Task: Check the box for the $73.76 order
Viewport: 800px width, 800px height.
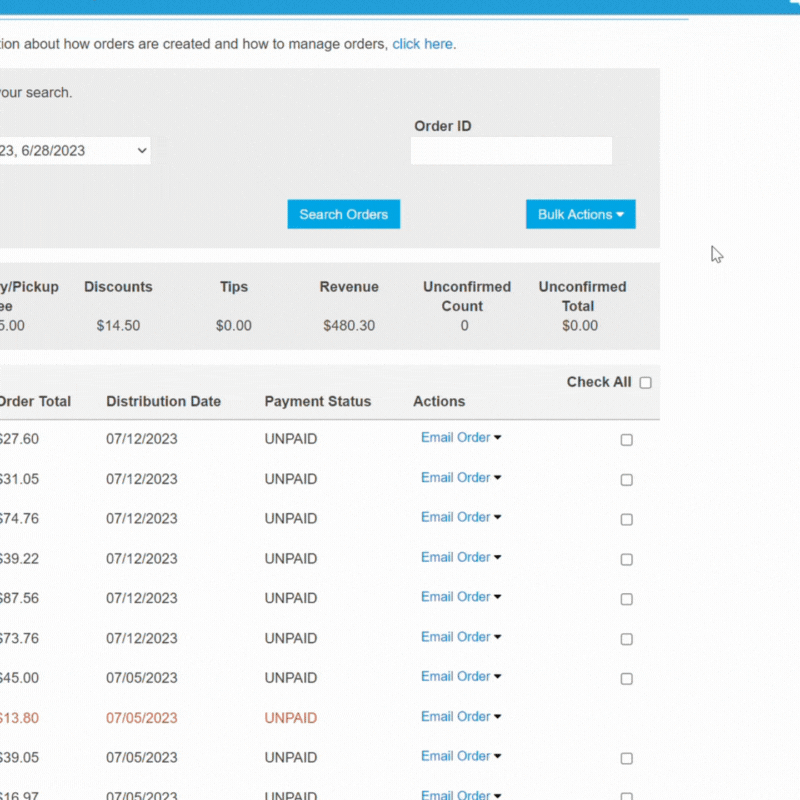Action: 627,638
